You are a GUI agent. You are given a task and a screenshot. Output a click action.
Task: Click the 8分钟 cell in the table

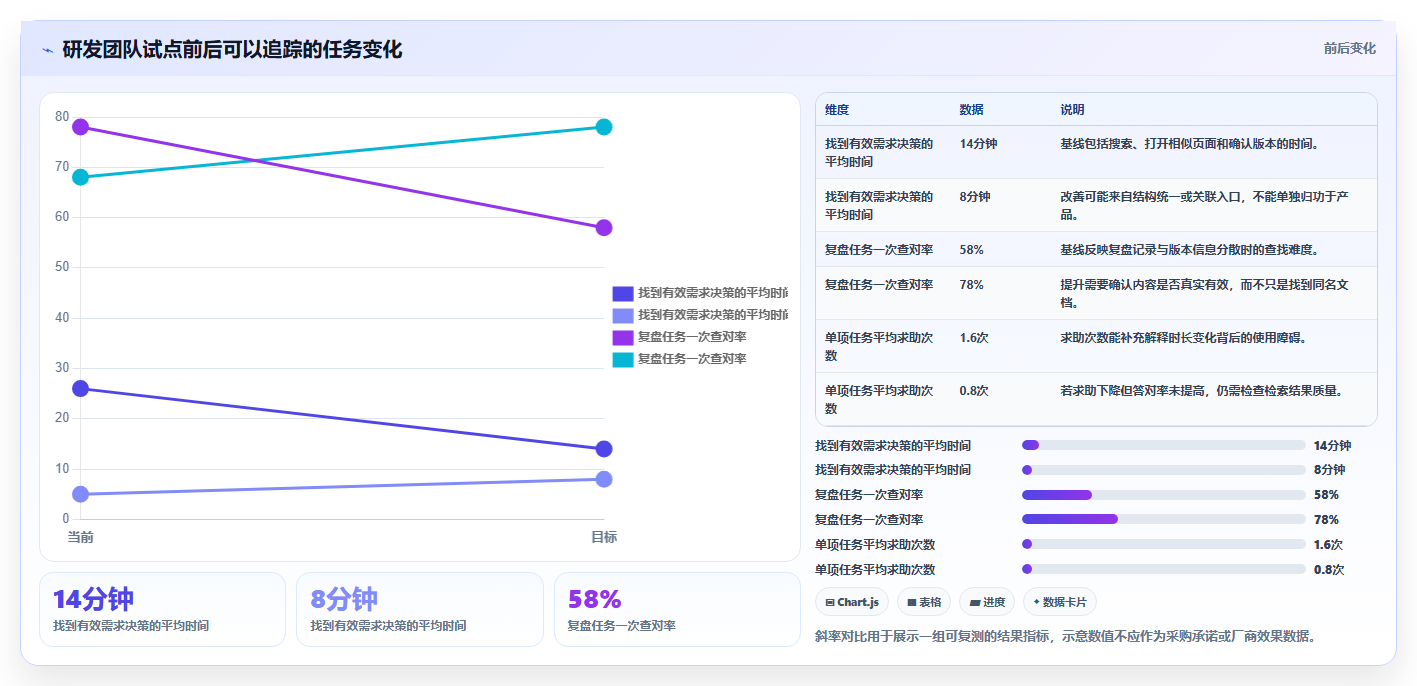point(975,197)
